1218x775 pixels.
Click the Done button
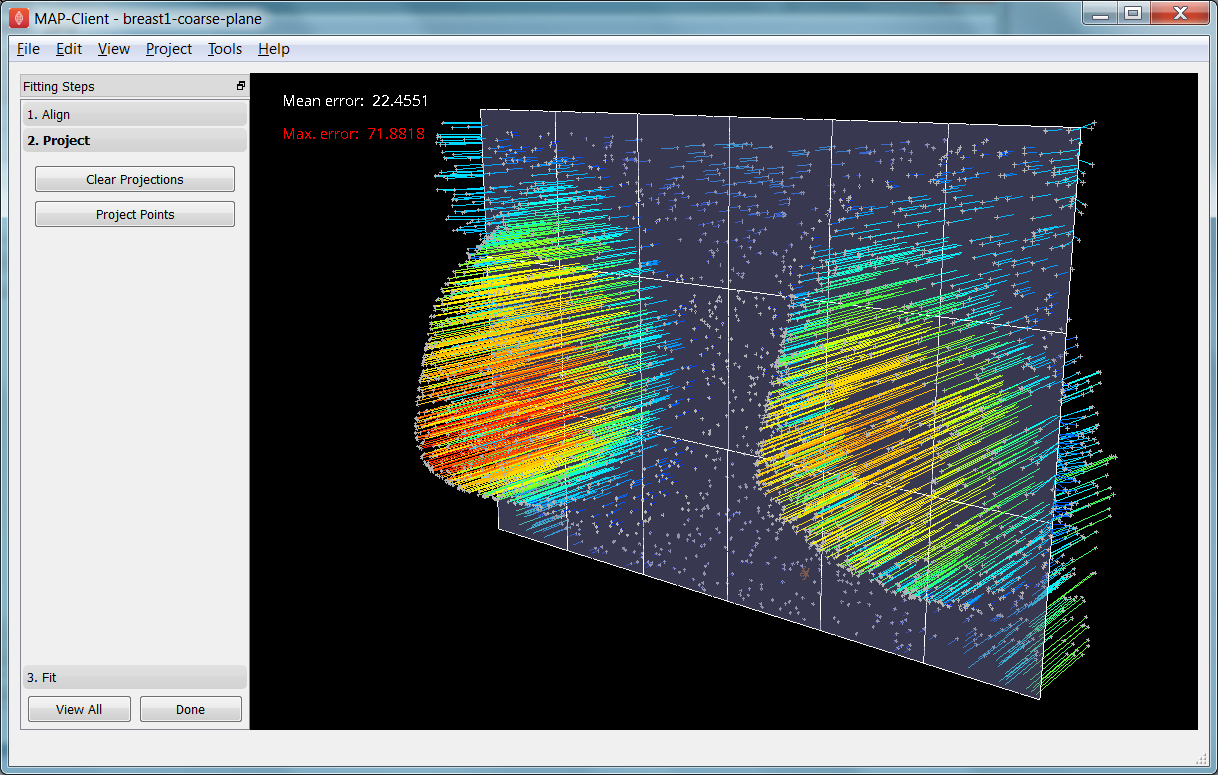point(190,710)
